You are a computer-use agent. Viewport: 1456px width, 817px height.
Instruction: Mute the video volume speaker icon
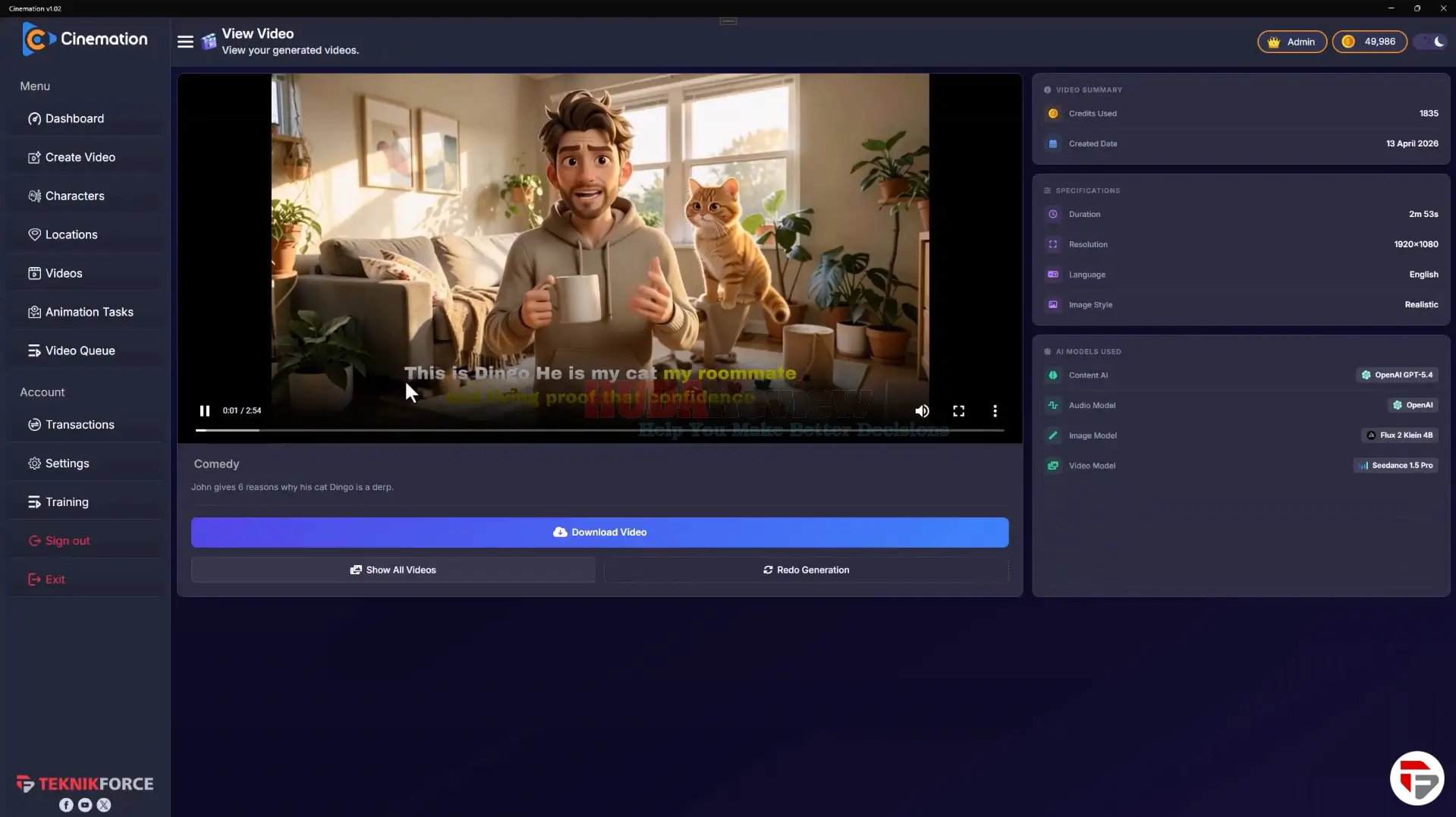coord(922,410)
